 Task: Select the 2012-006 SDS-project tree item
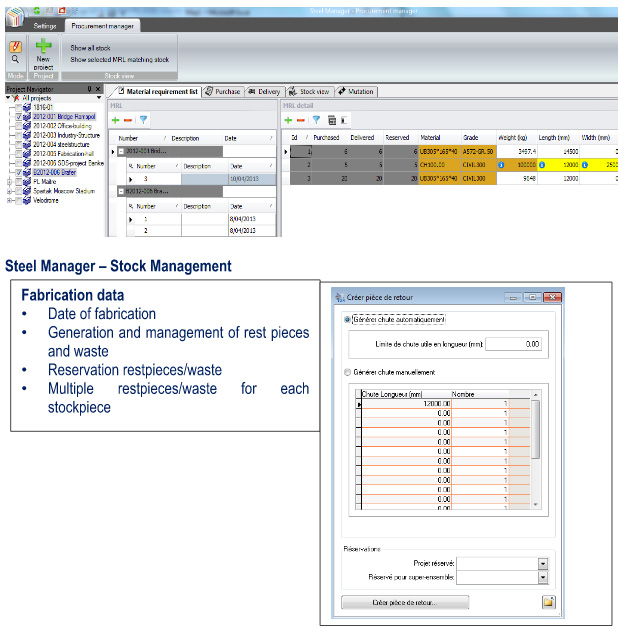coord(68,163)
